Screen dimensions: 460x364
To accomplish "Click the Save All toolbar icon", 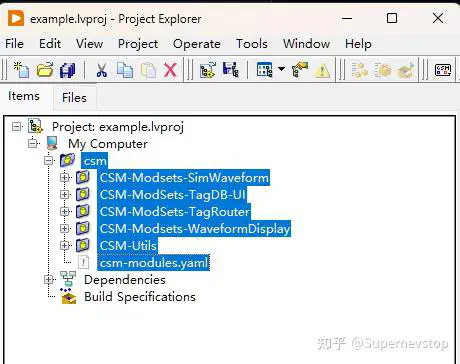I will [67, 70].
